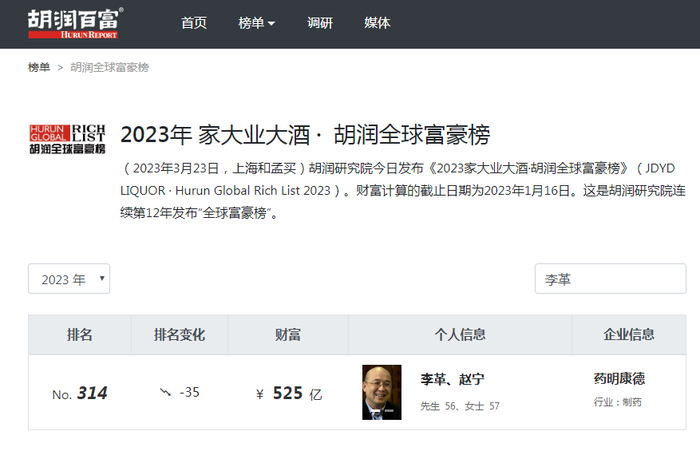Open the 调研 nav item

[321, 23]
